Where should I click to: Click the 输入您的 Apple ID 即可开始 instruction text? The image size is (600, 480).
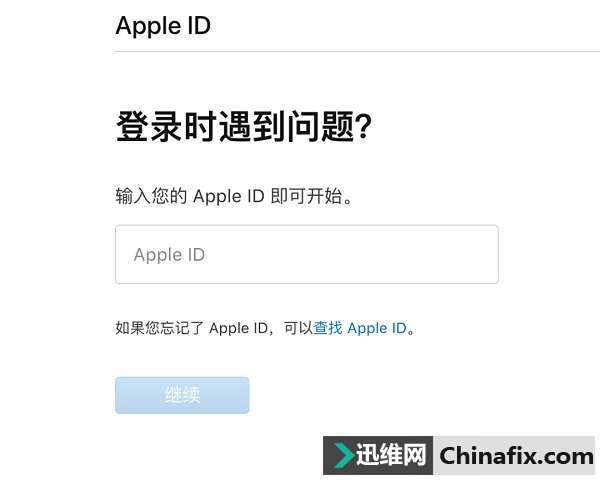233,196
